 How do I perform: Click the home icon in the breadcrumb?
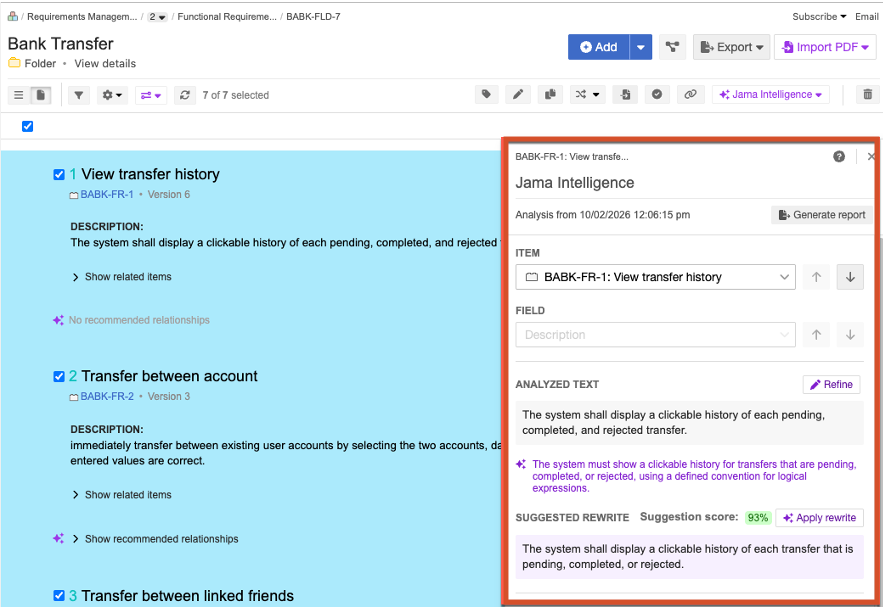click(12, 16)
